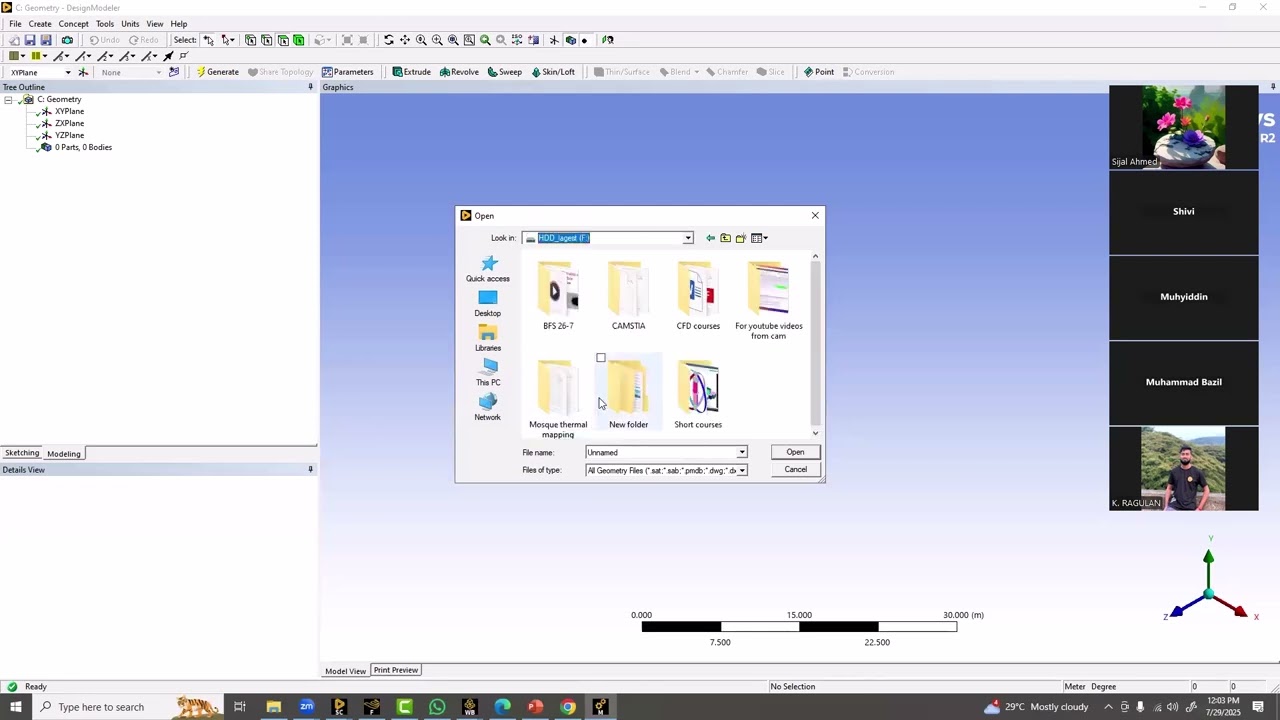Open the CFD courses folder
The image size is (1280, 720).
pos(698,297)
